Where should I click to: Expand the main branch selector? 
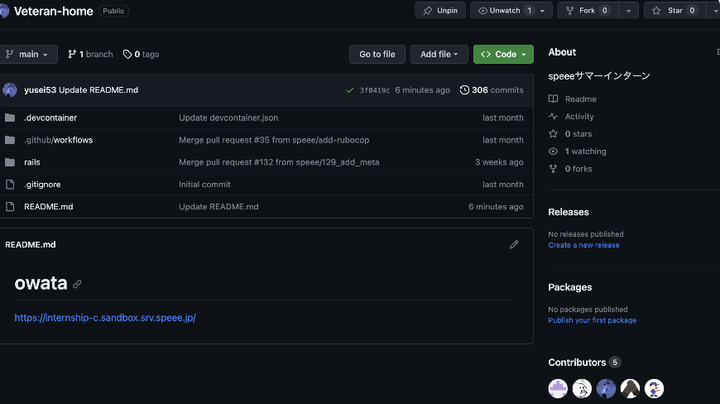[x=29, y=54]
